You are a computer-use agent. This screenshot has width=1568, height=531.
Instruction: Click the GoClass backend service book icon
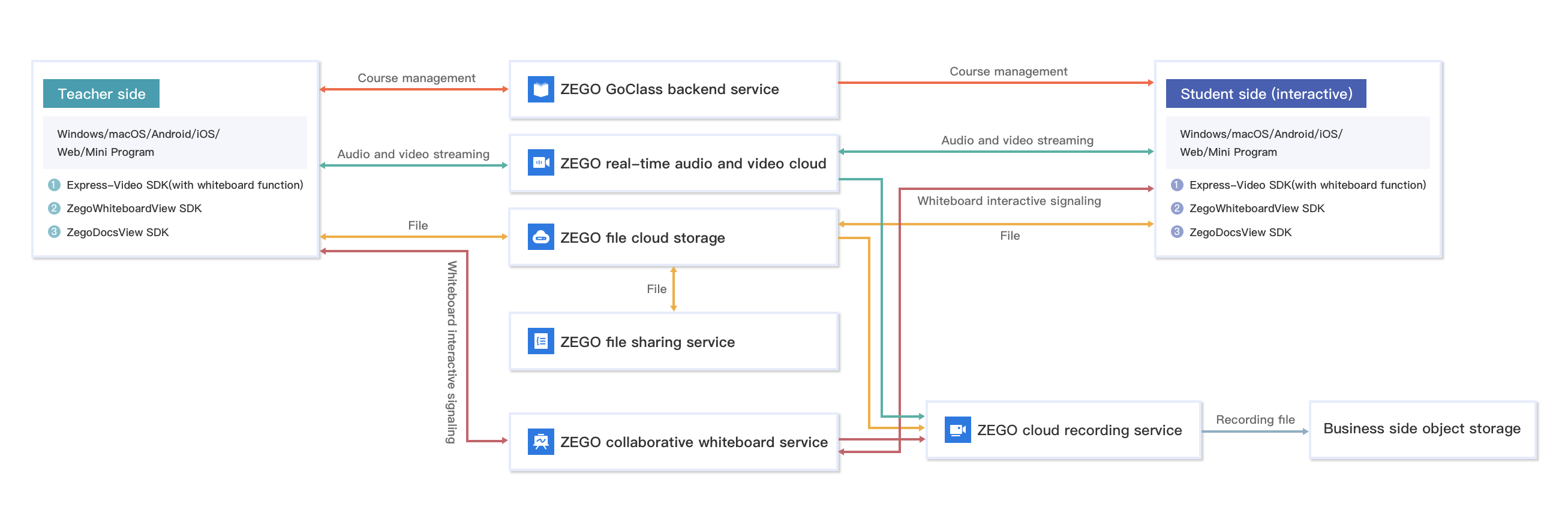pos(540,89)
